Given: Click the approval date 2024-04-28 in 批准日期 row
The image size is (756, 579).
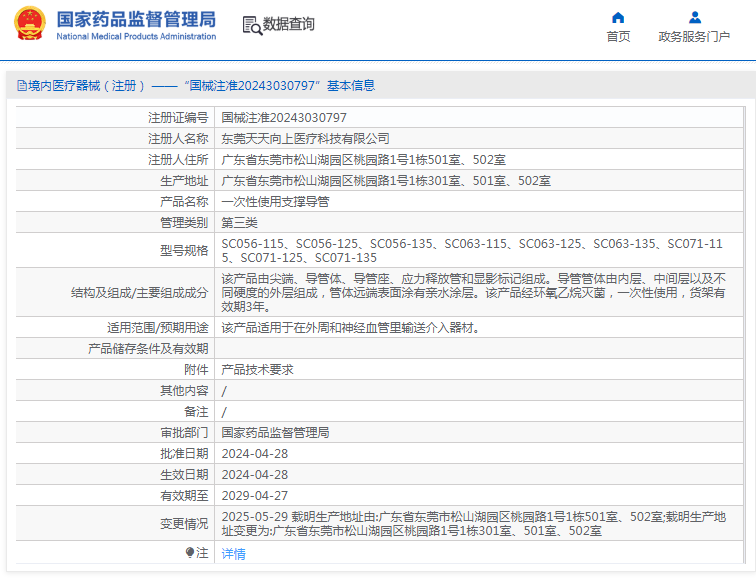Looking at the screenshot, I should point(255,454).
